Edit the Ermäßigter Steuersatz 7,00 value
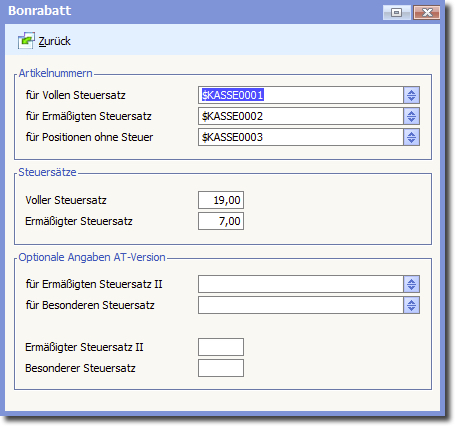This screenshot has width=455, height=426. [221, 221]
